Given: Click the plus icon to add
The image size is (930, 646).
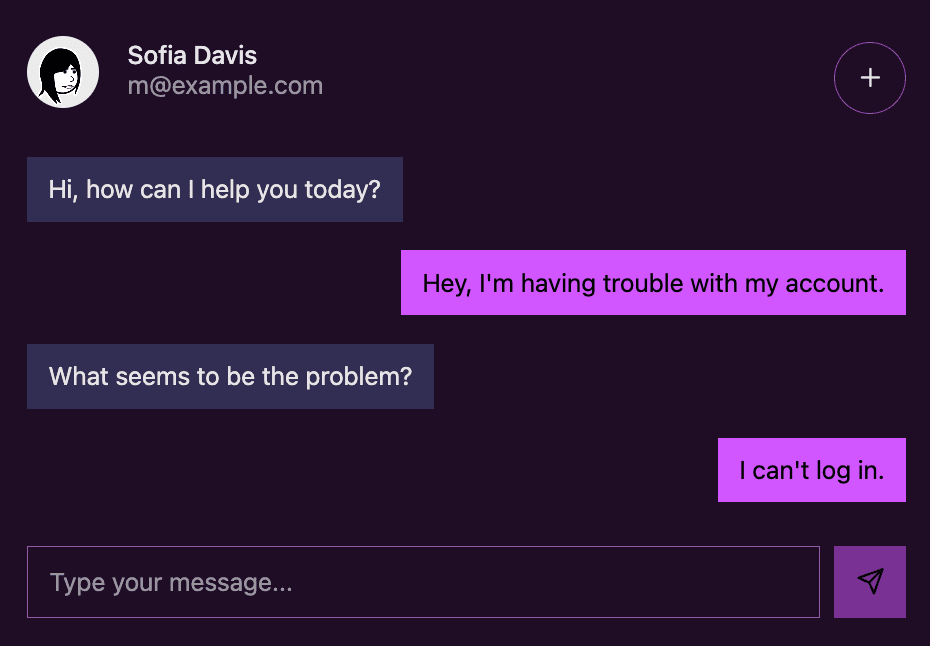Looking at the screenshot, I should [870, 78].
